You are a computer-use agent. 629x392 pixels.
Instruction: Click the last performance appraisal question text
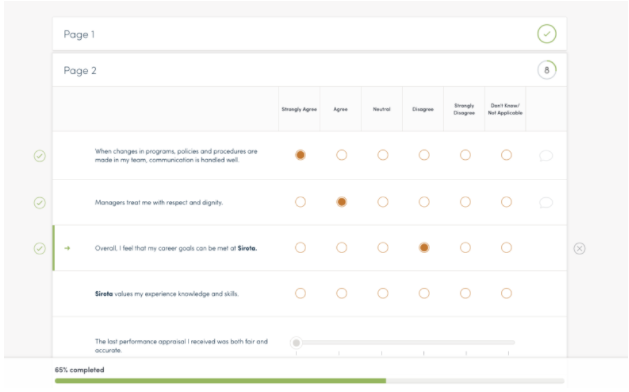[181, 346]
